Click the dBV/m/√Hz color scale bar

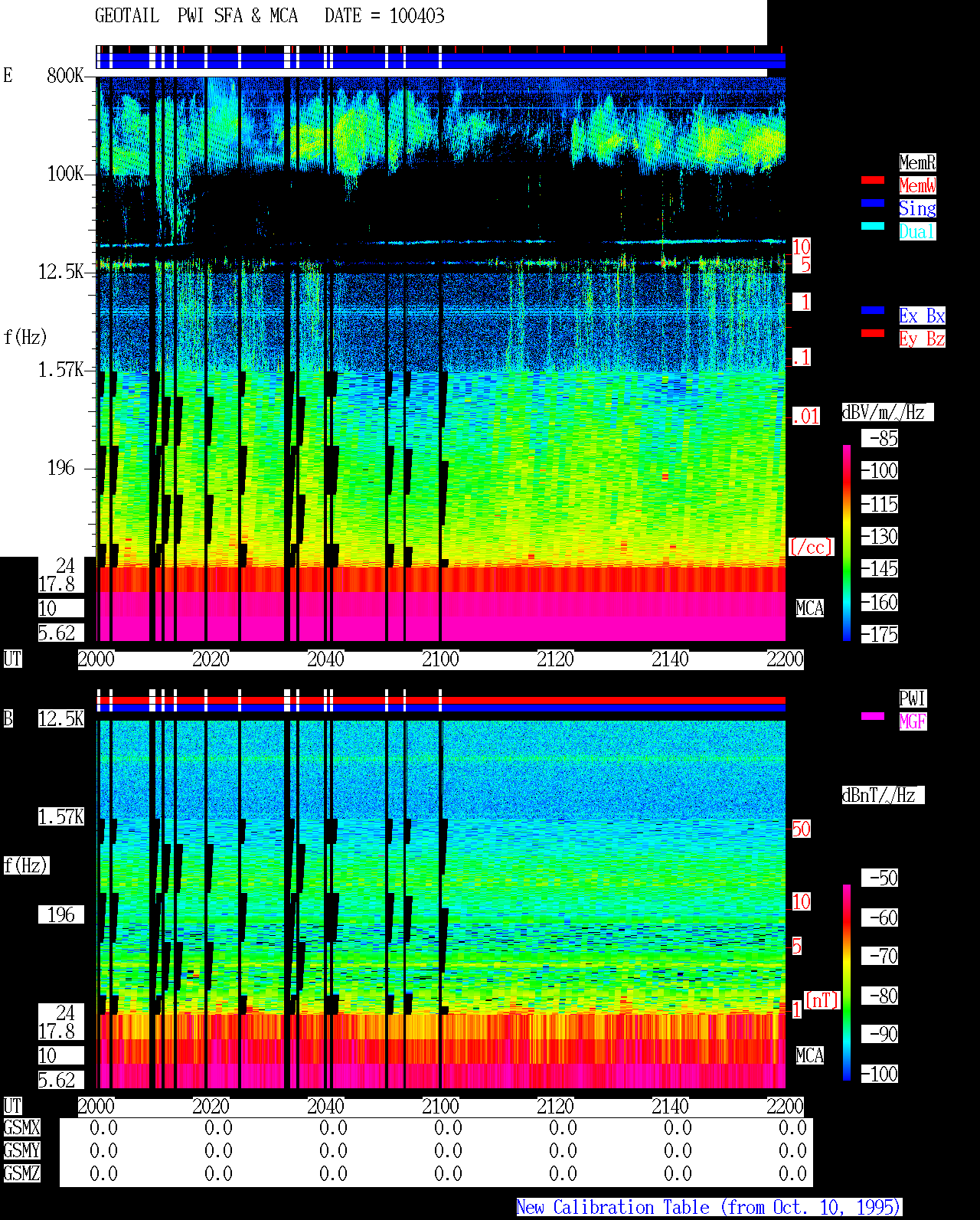tap(847, 542)
